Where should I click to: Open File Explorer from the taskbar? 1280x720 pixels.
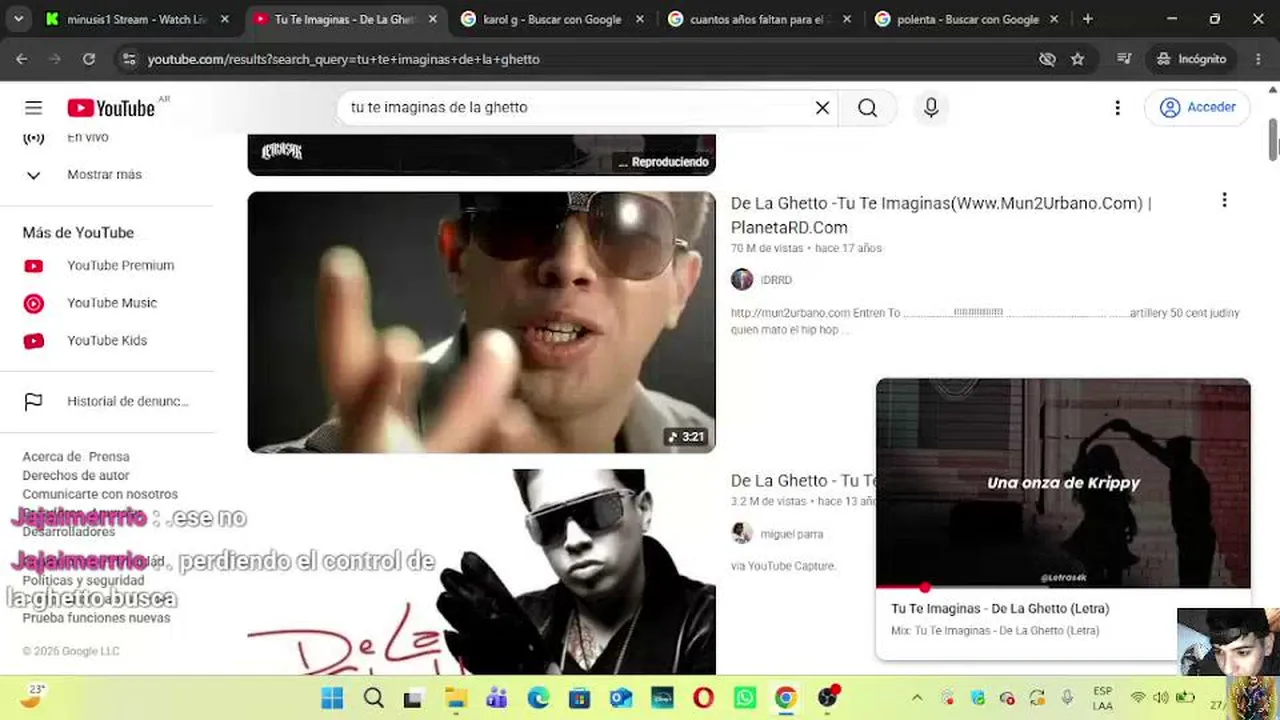pos(456,698)
